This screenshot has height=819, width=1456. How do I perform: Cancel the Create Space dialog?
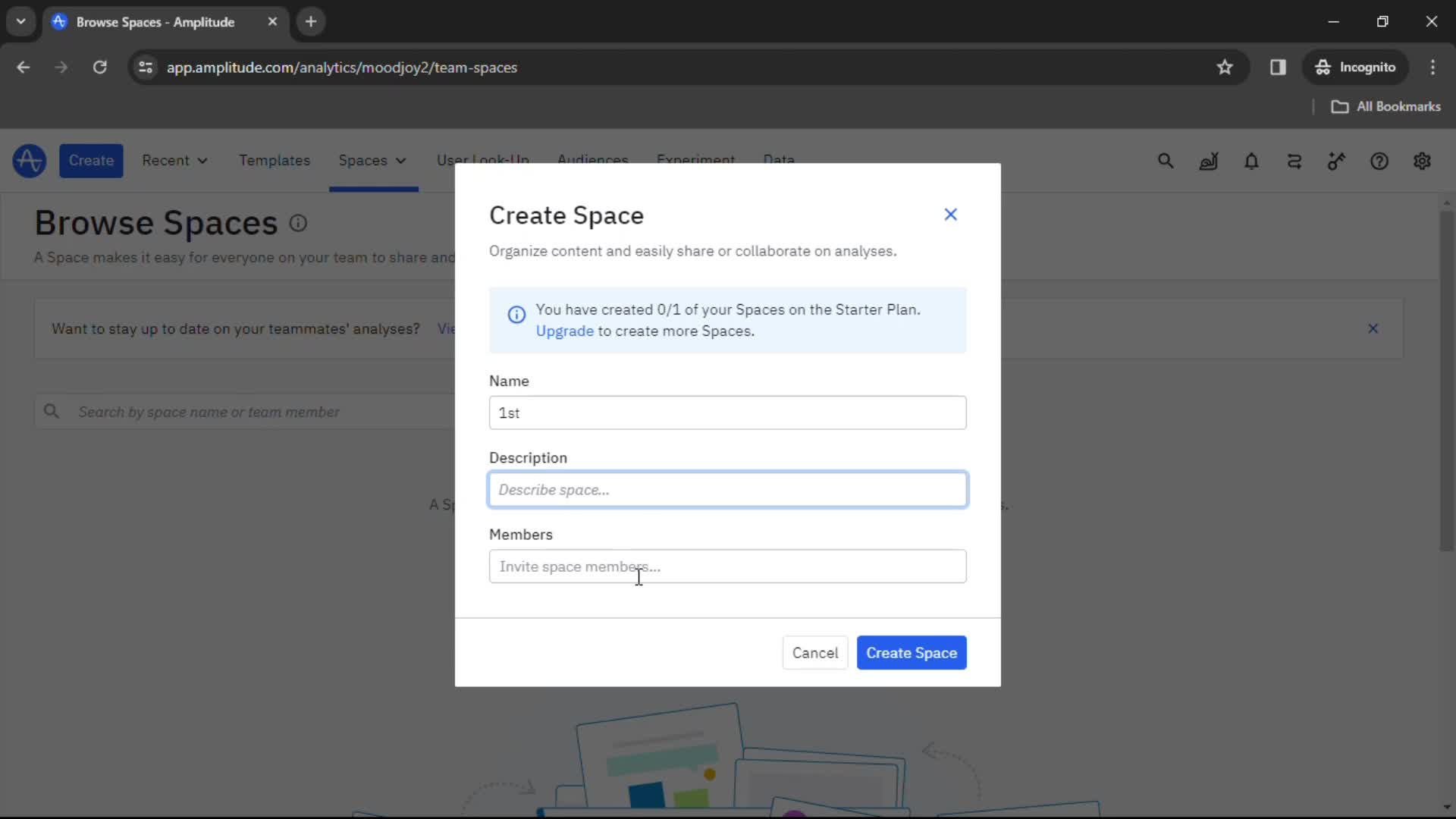click(815, 653)
